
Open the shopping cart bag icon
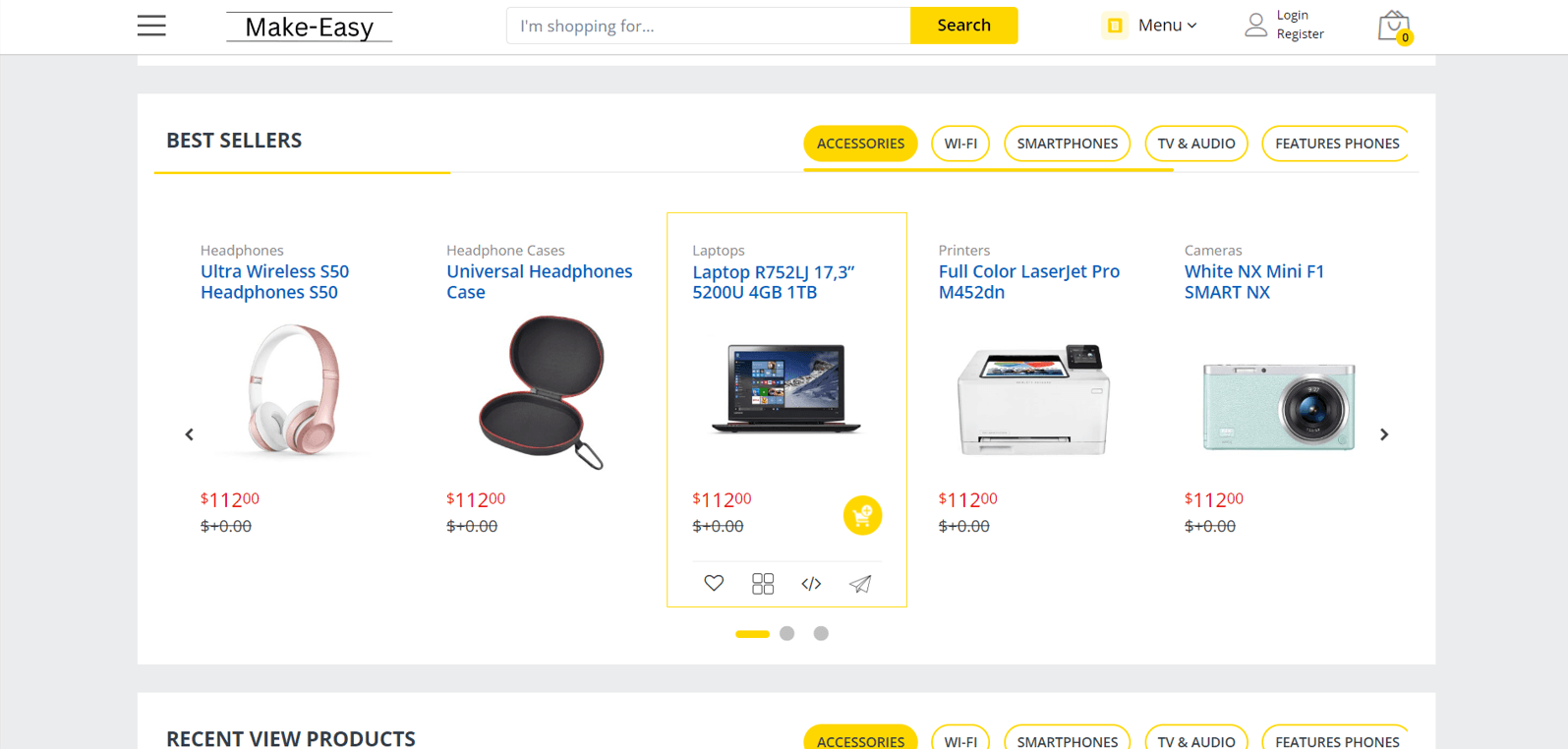coord(1394,27)
